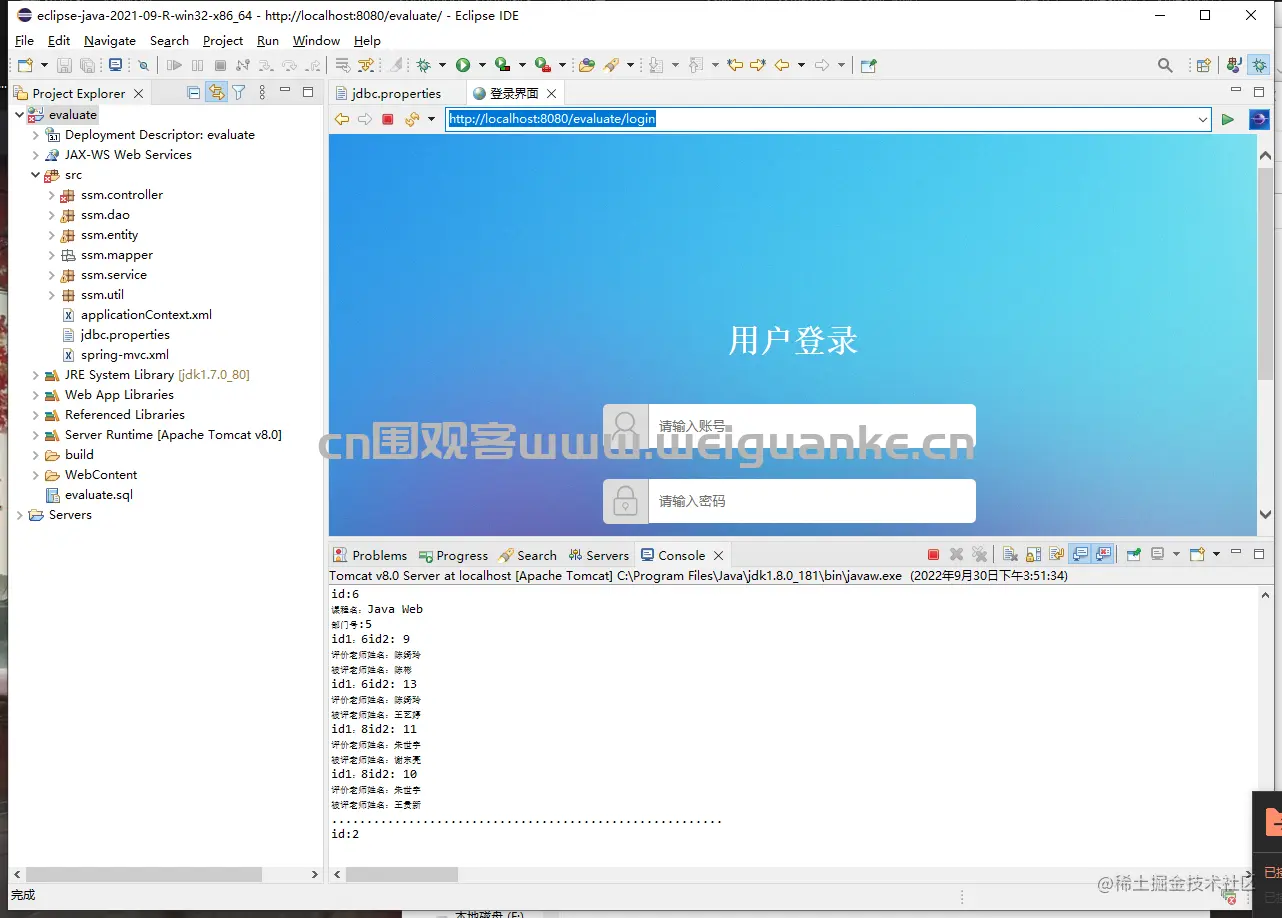The height and width of the screenshot is (918, 1282).
Task: Click the green Go arrow beside the URL
Action: [x=1228, y=119]
